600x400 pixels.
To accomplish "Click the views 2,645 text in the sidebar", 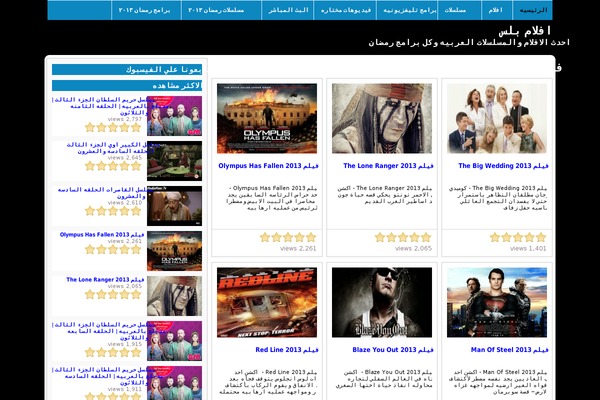I will pyautogui.click(x=125, y=158).
